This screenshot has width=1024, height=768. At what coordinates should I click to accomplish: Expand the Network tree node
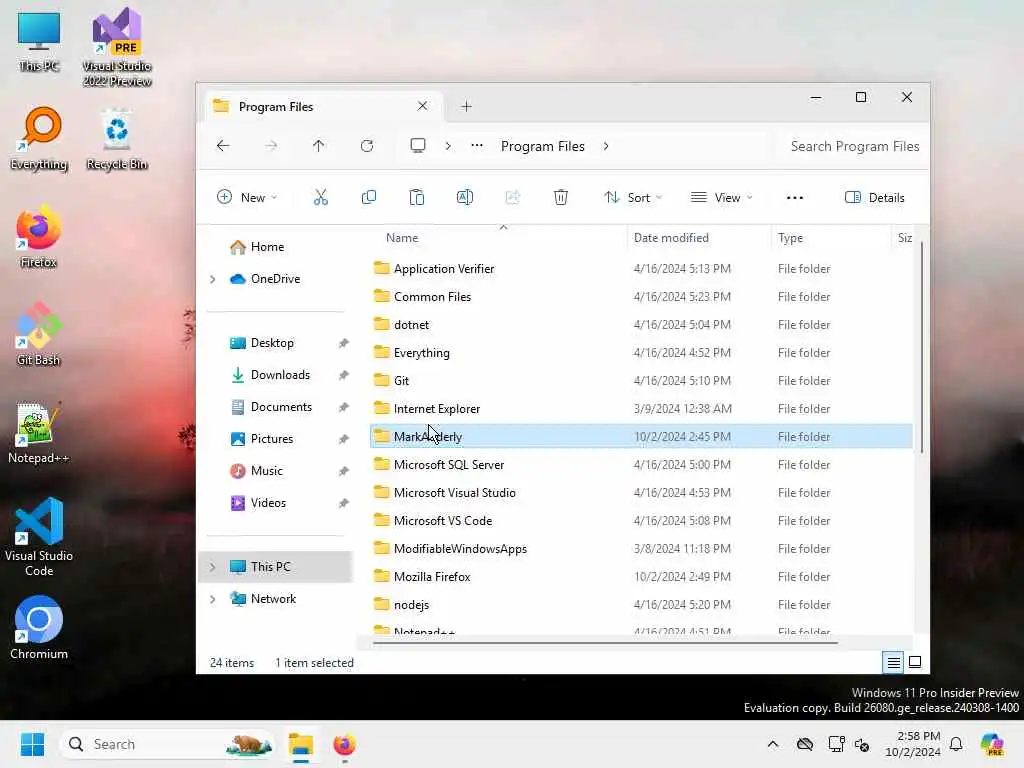(212, 599)
